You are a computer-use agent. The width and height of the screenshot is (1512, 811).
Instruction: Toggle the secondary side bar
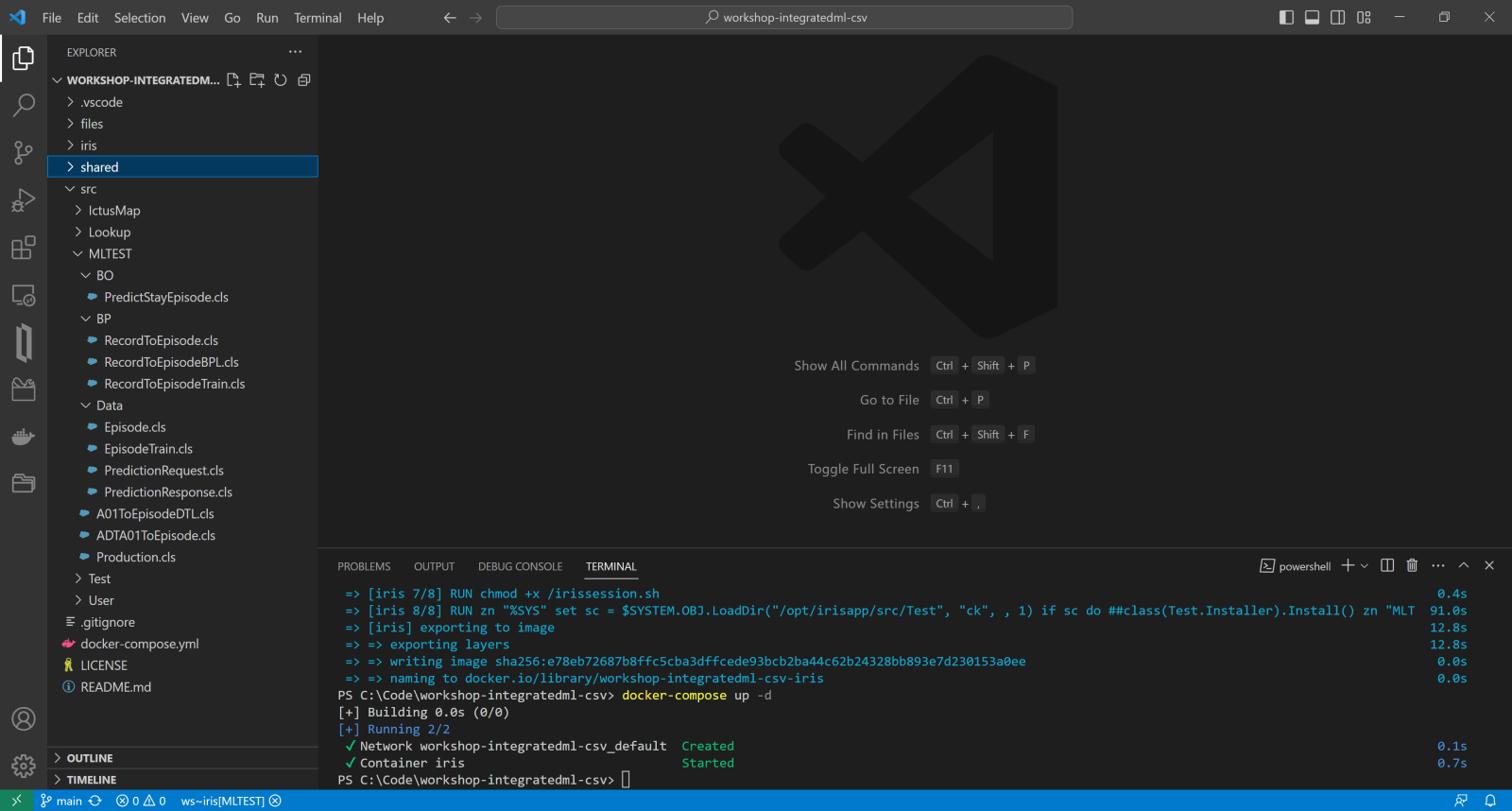[x=1337, y=17]
